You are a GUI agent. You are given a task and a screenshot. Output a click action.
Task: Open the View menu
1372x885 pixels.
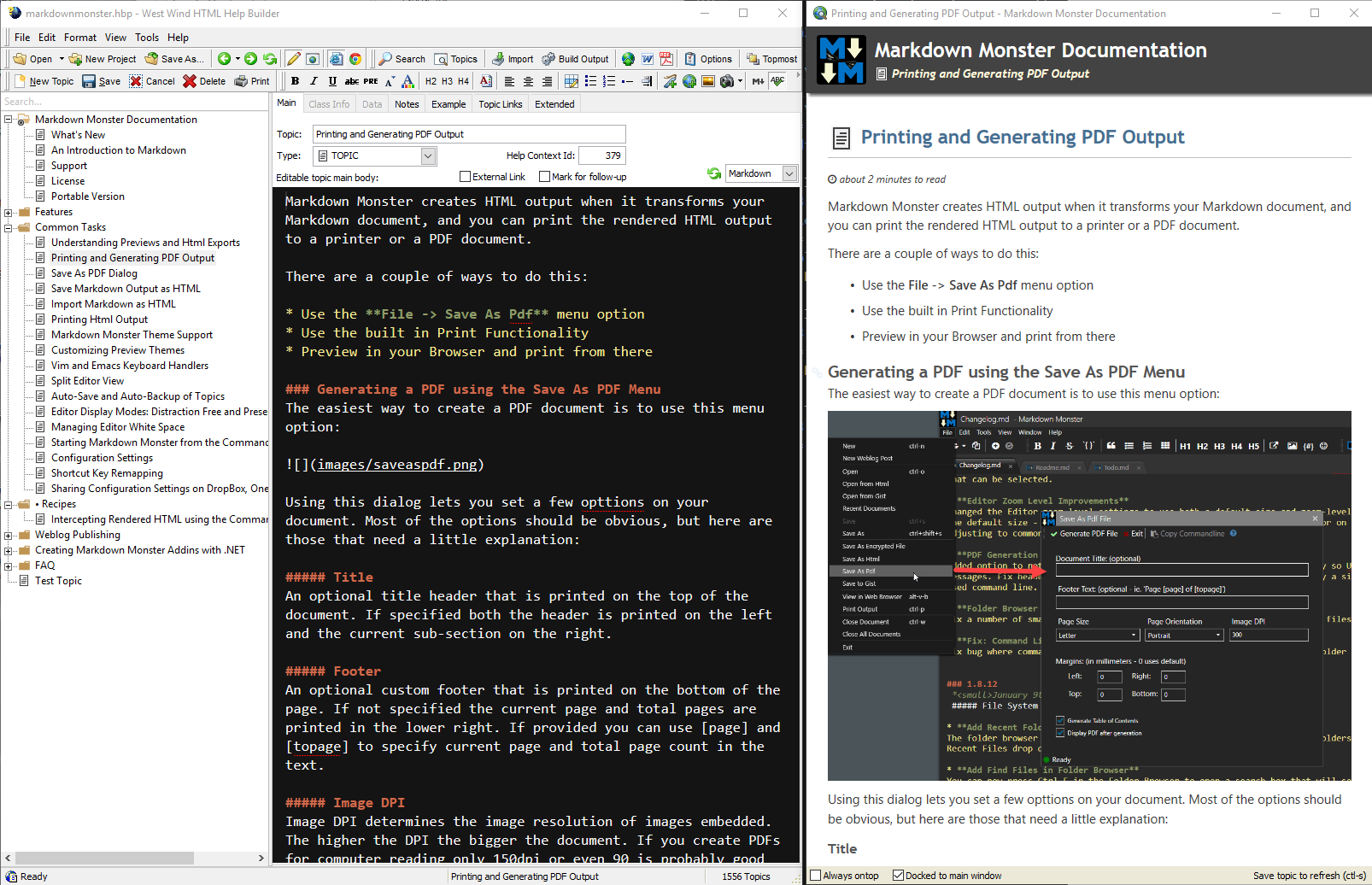coord(115,38)
